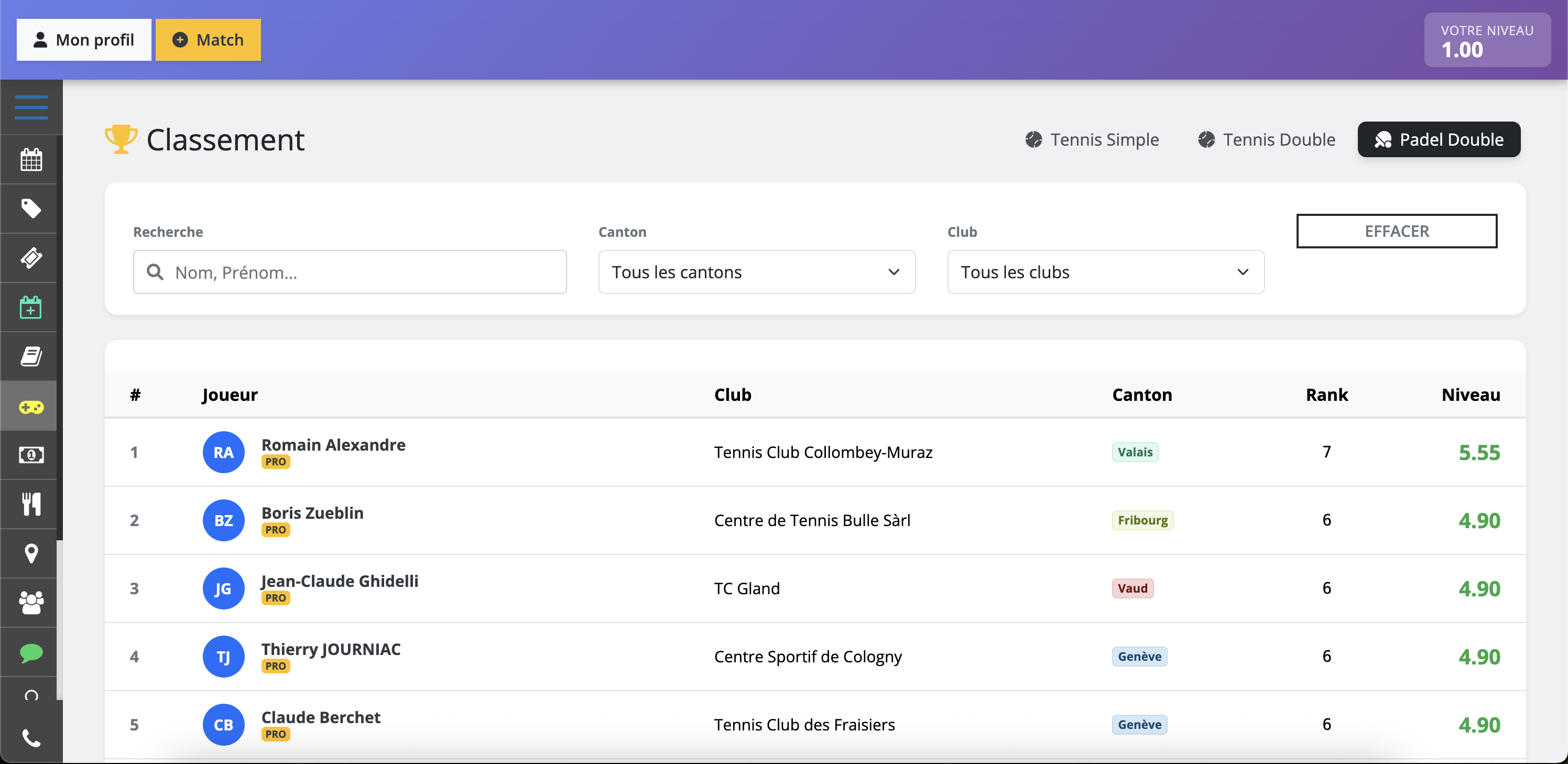Open the green chat bubble icon
The image size is (1568, 764).
pos(31,652)
